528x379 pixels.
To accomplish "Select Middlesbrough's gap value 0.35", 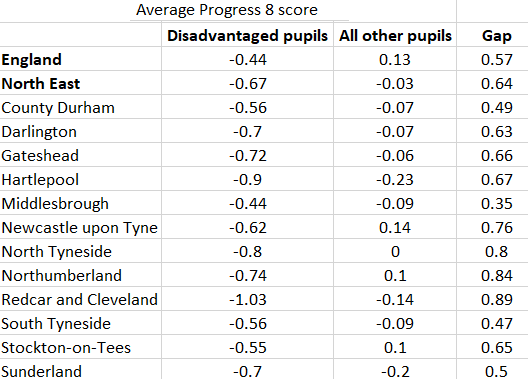I will tap(497, 203).
